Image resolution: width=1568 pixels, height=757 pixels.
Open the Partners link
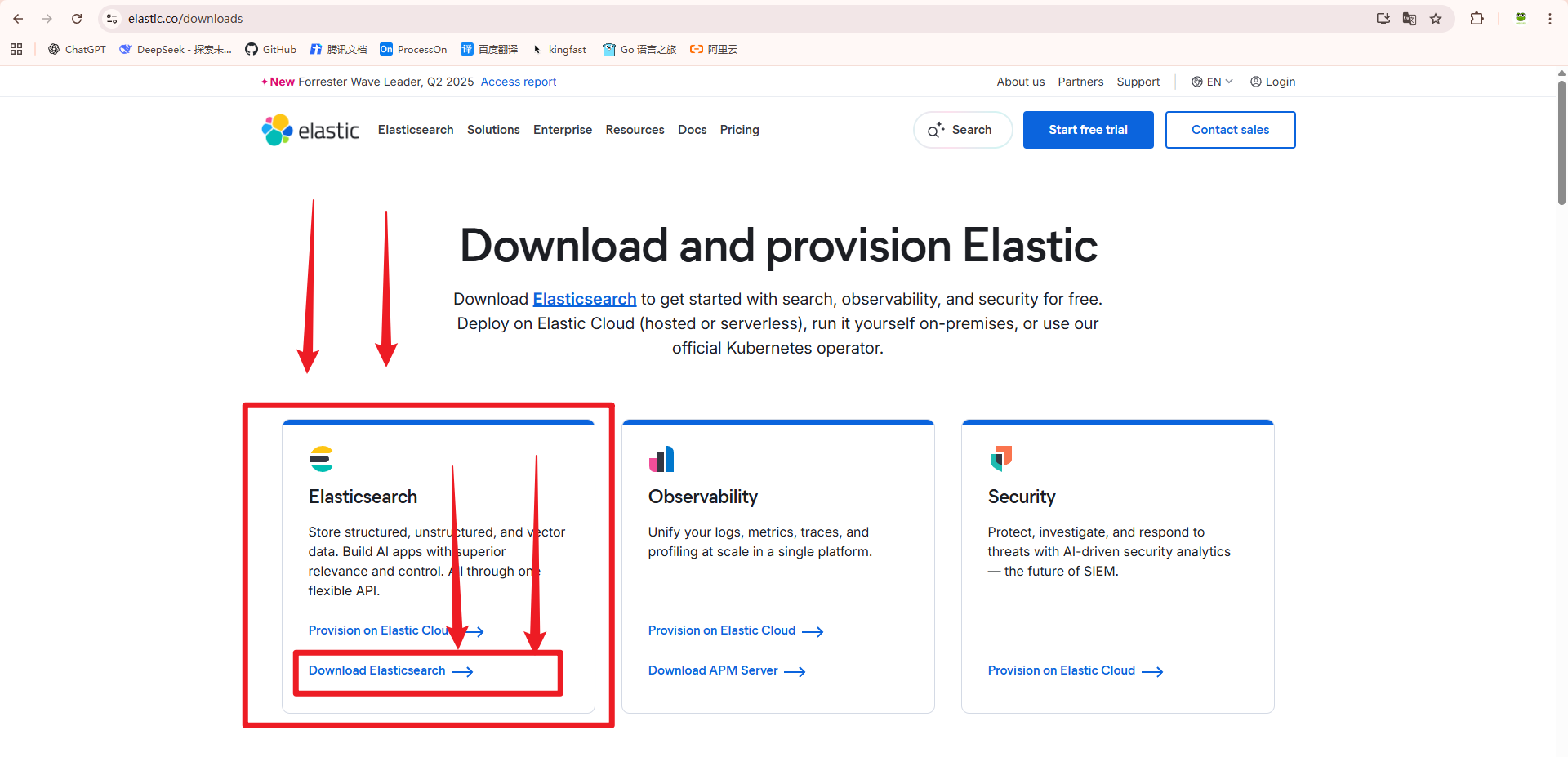pyautogui.click(x=1080, y=82)
